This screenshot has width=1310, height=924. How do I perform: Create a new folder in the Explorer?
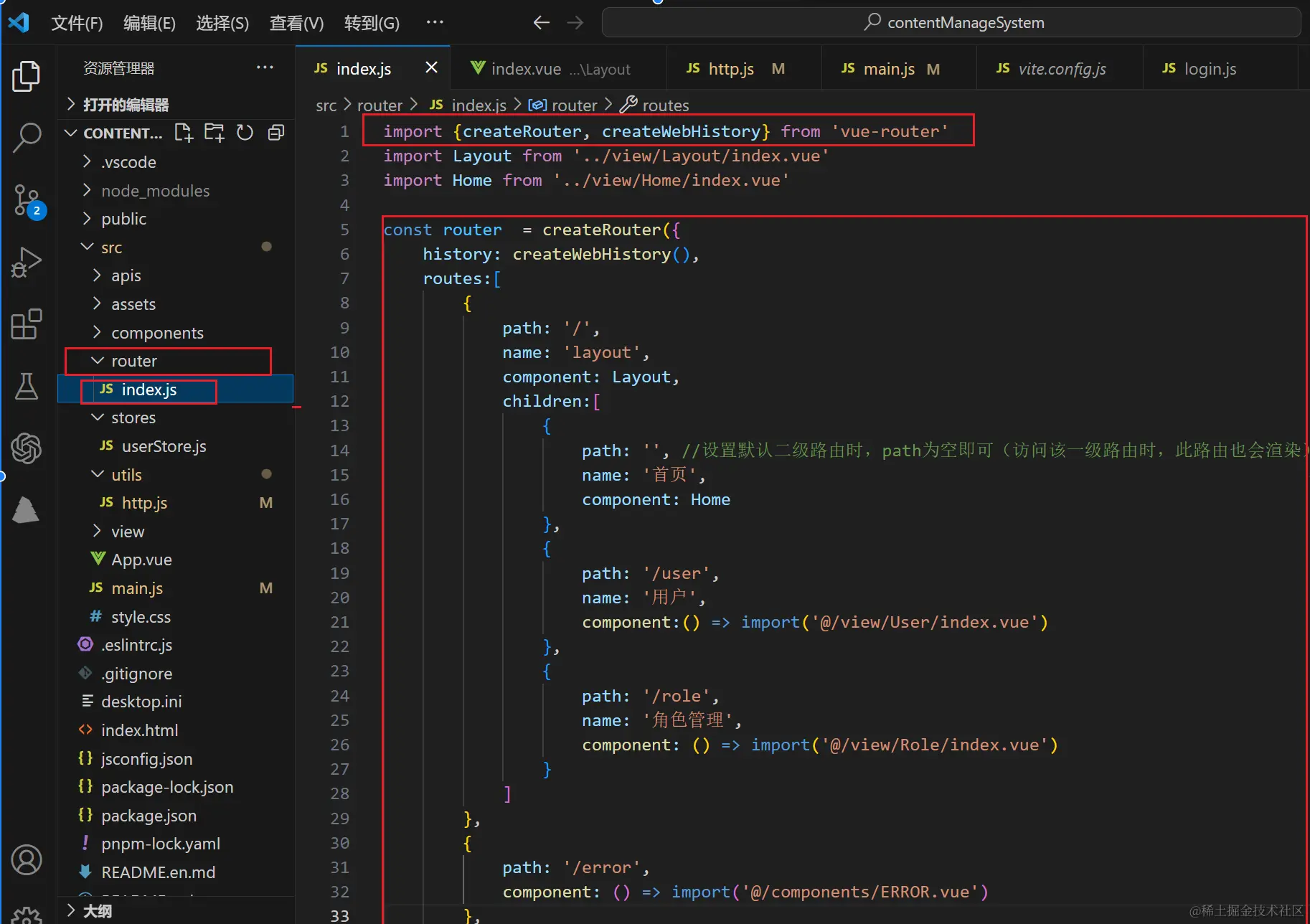coord(214,132)
